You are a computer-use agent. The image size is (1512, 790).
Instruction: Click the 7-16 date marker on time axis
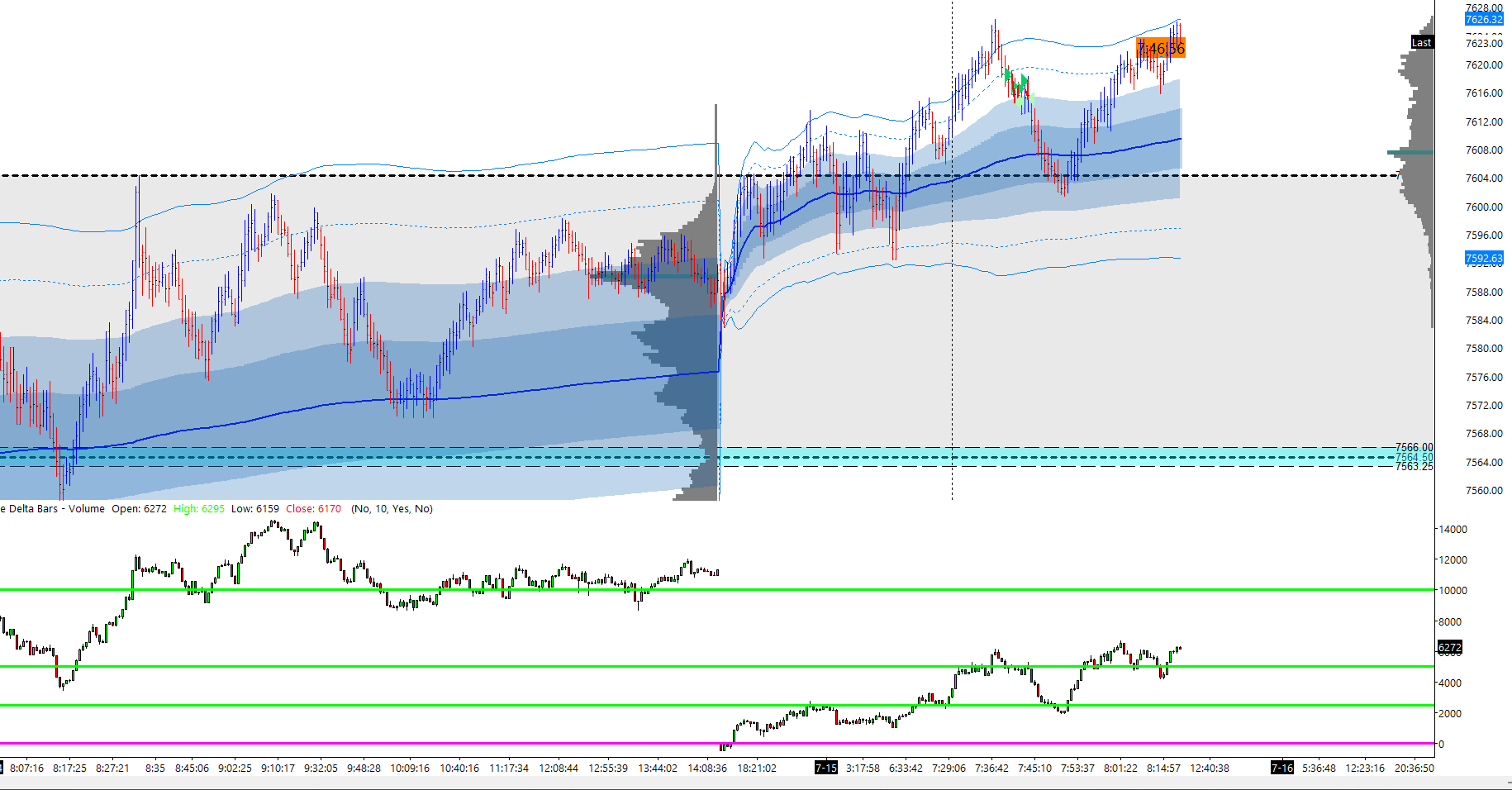[x=1282, y=769]
